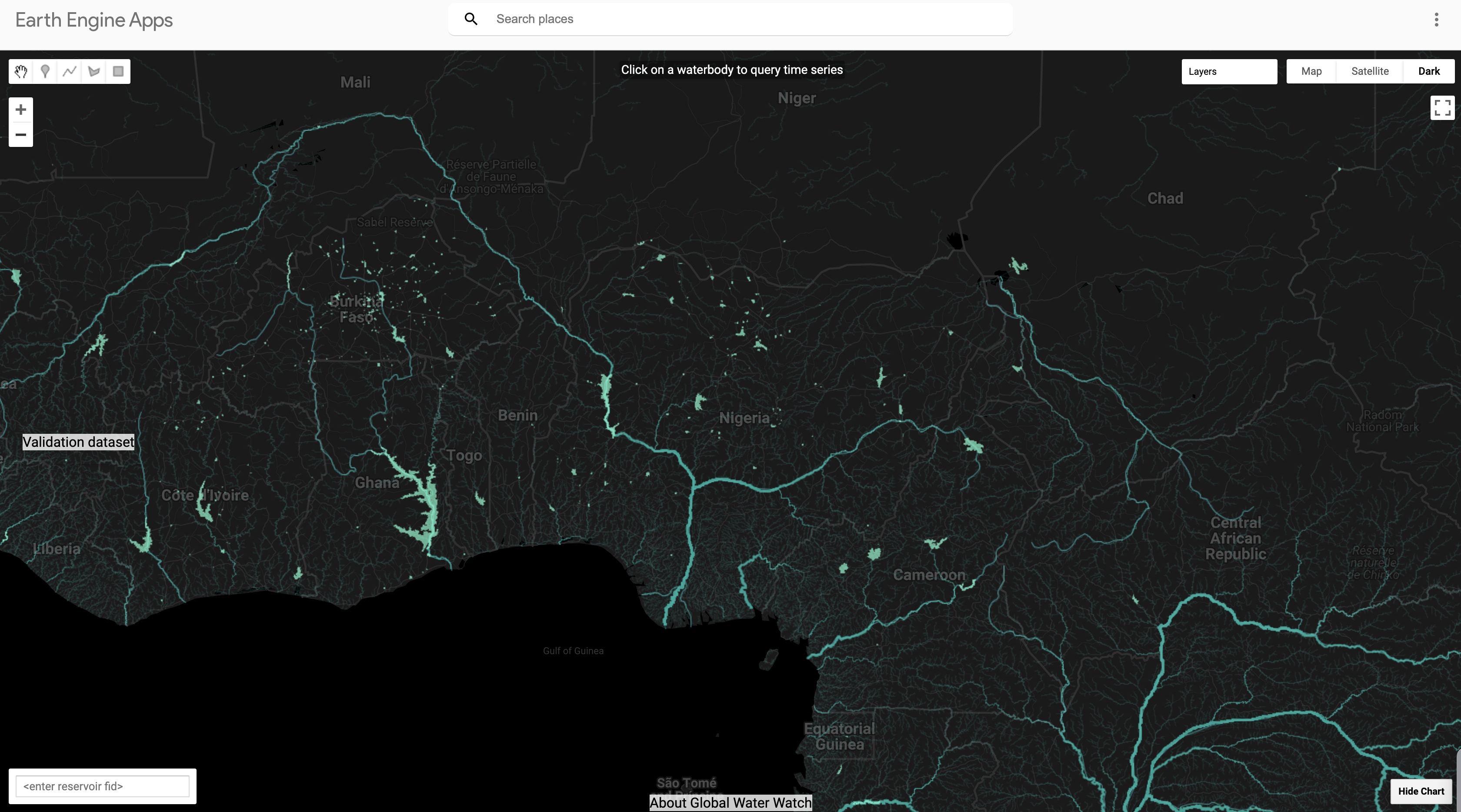Select the draw rectangle tool

[x=118, y=71]
